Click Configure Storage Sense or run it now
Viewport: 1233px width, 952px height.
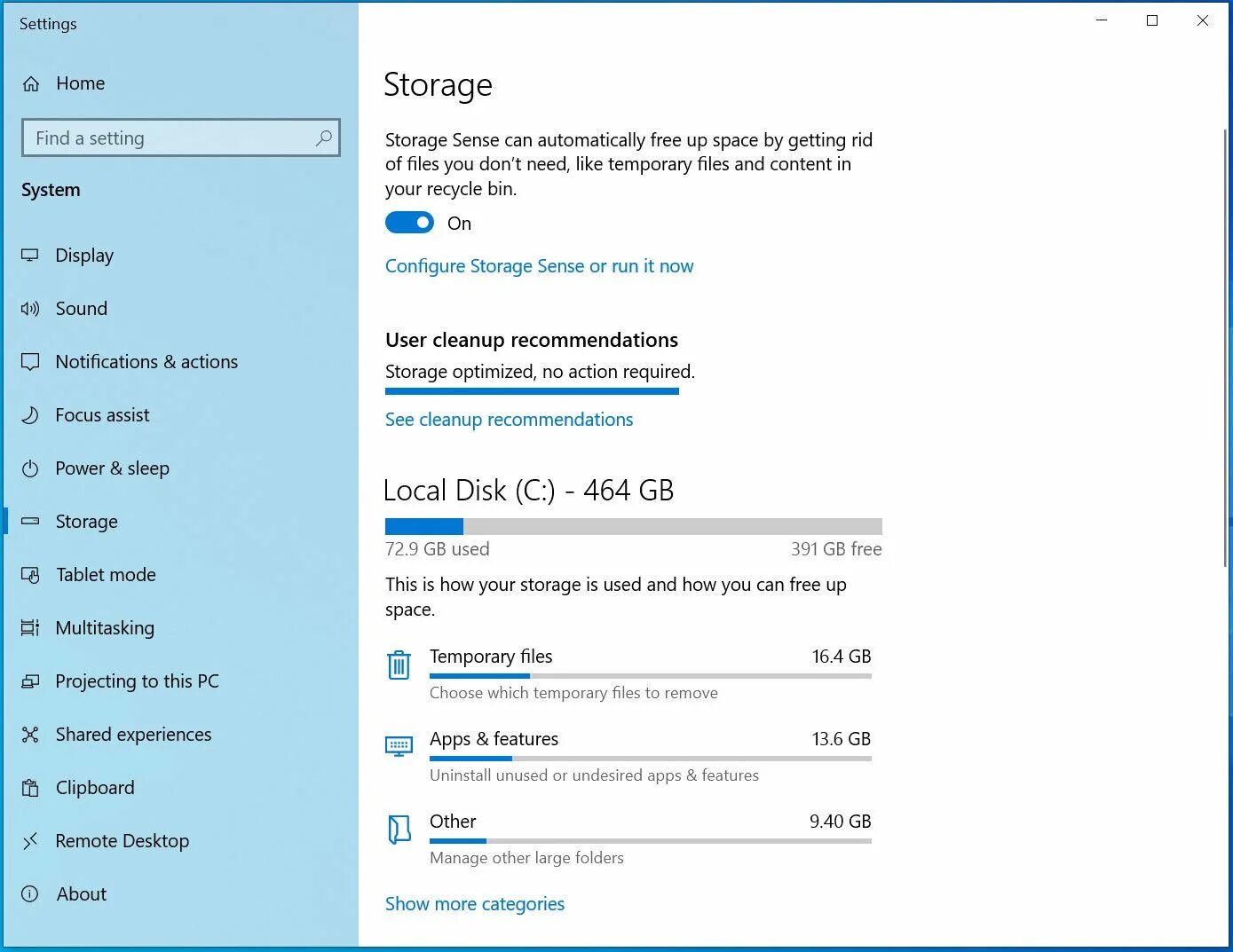pos(539,266)
